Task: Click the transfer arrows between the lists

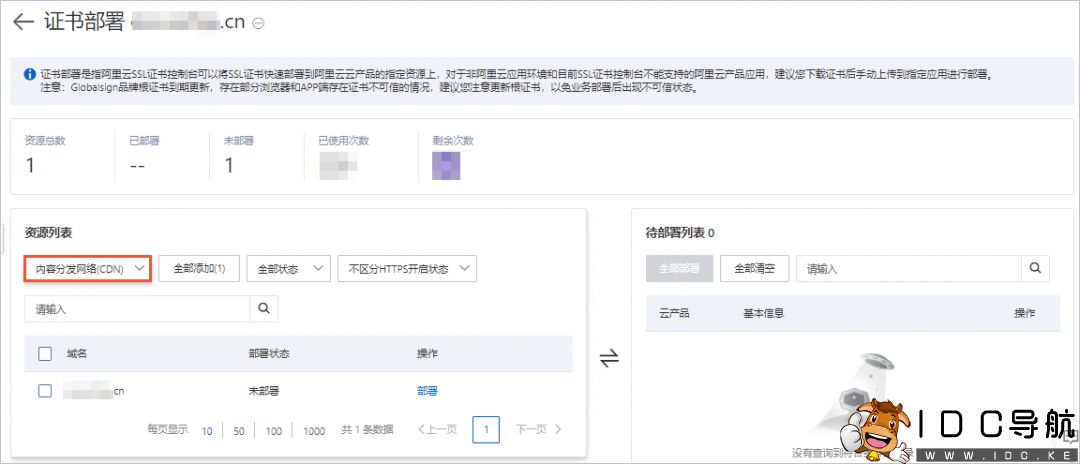Action: click(x=610, y=359)
